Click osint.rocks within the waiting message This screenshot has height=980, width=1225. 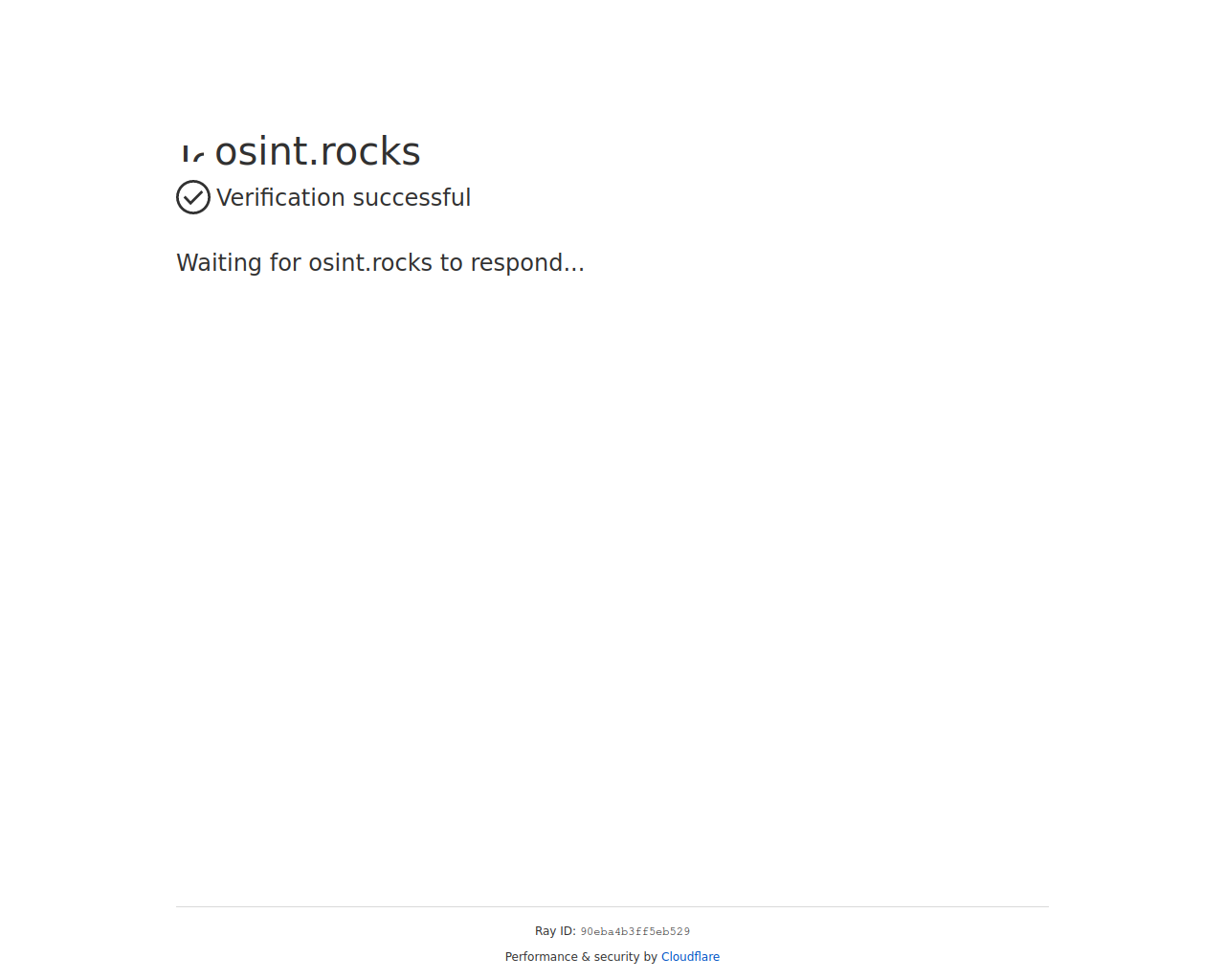(370, 262)
